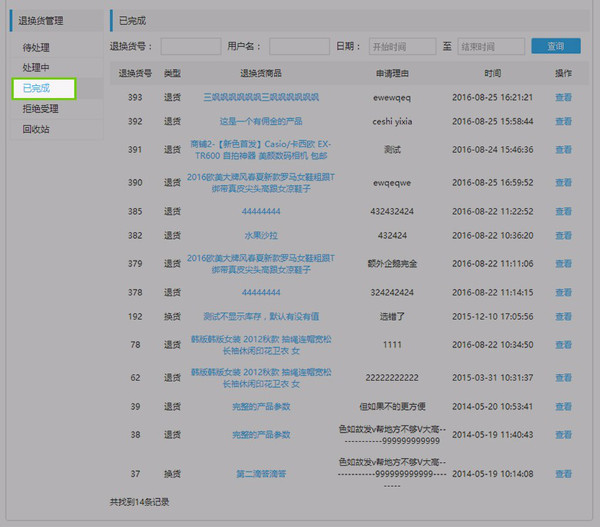Click timestamp 2014-05-20 10:53:41
The height and width of the screenshot is (527, 600).
point(492,406)
